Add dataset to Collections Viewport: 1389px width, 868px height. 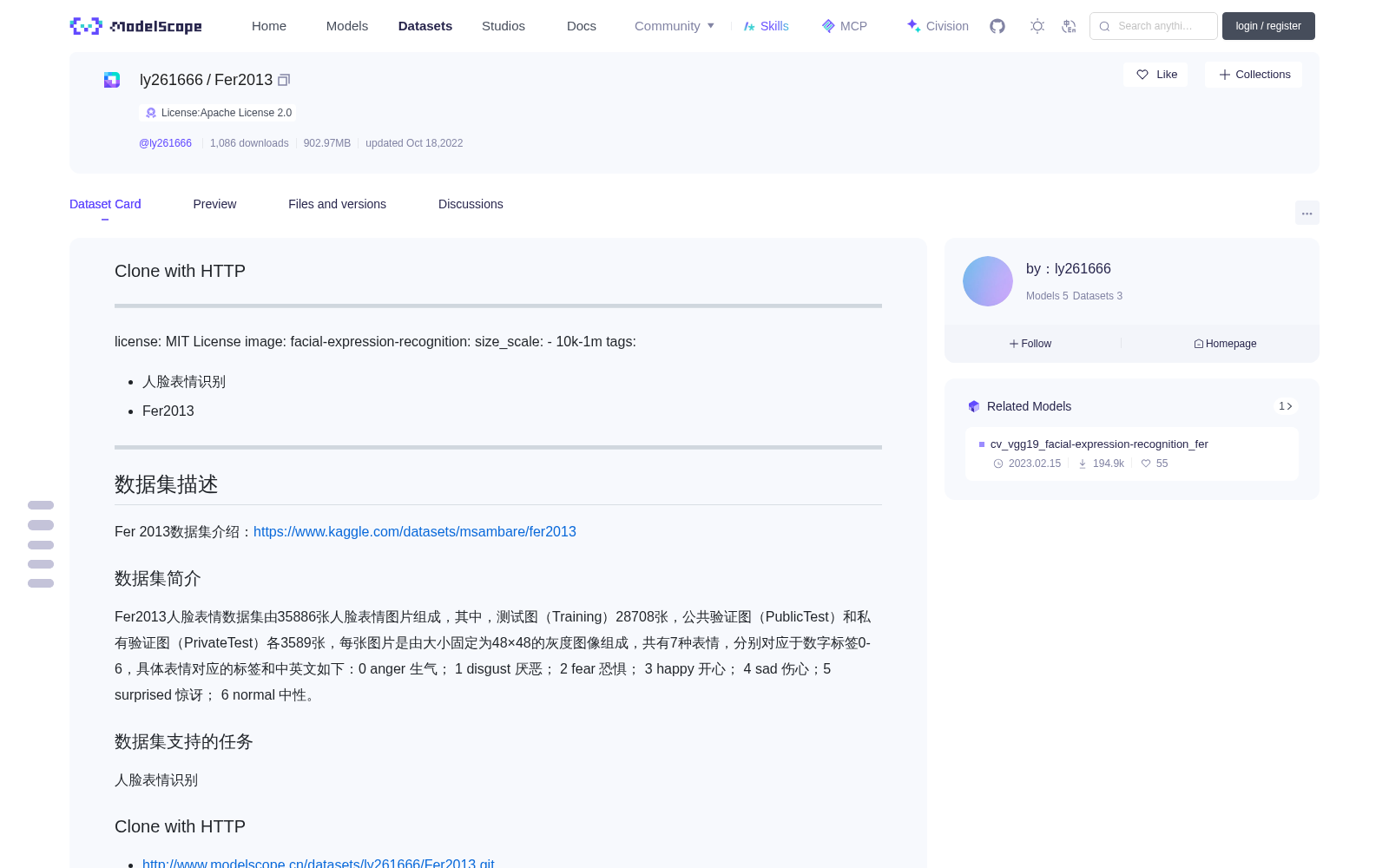pos(1254,75)
